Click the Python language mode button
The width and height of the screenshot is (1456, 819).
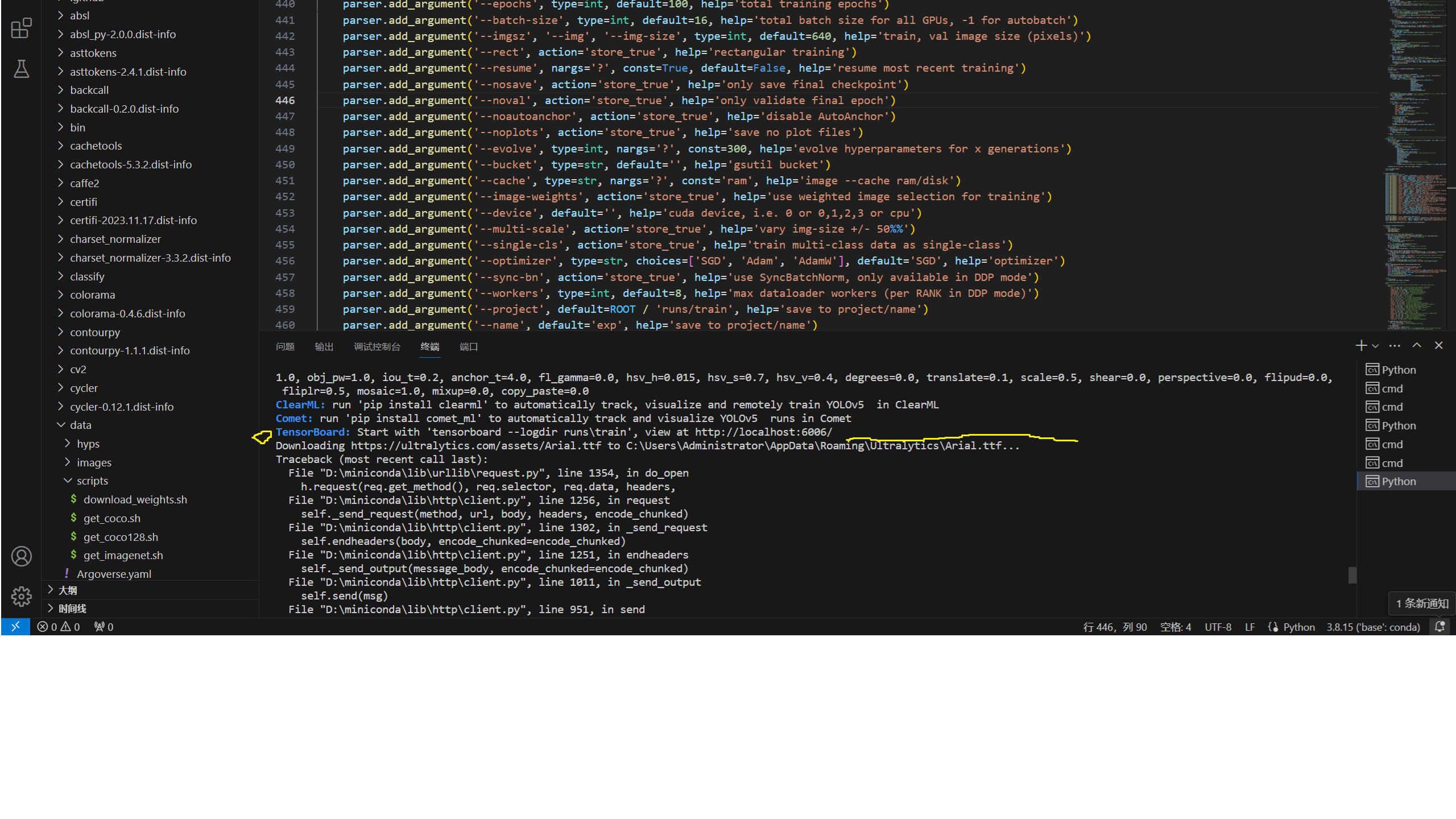(x=1298, y=627)
